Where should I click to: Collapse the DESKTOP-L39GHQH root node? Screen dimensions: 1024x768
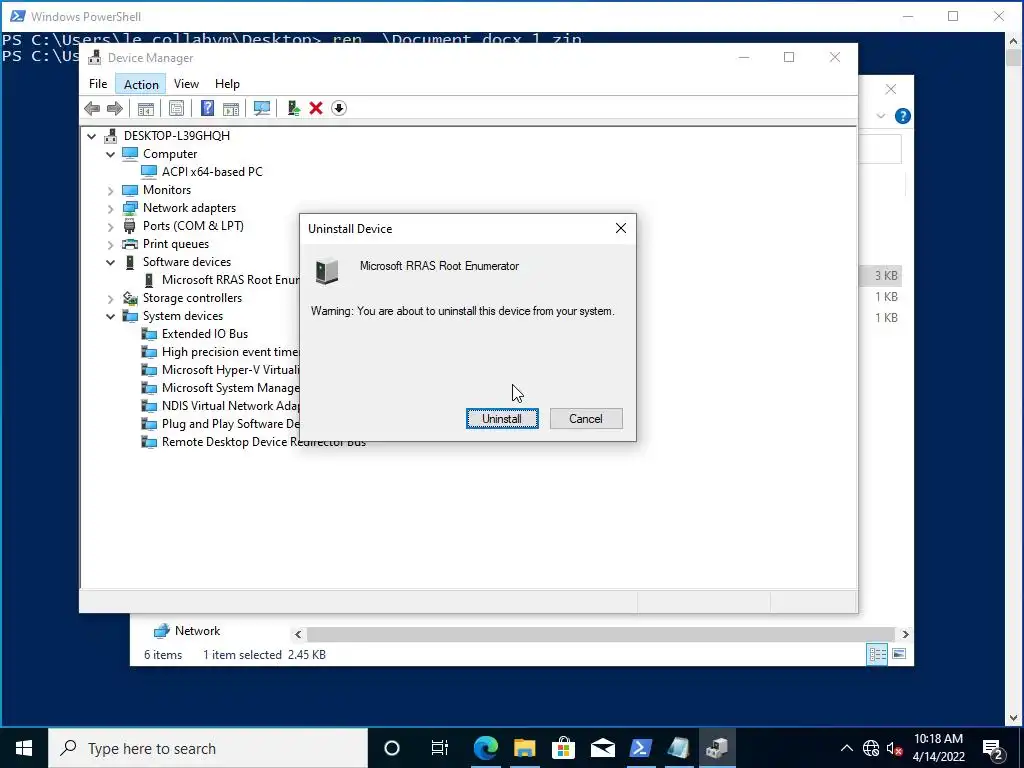point(91,136)
